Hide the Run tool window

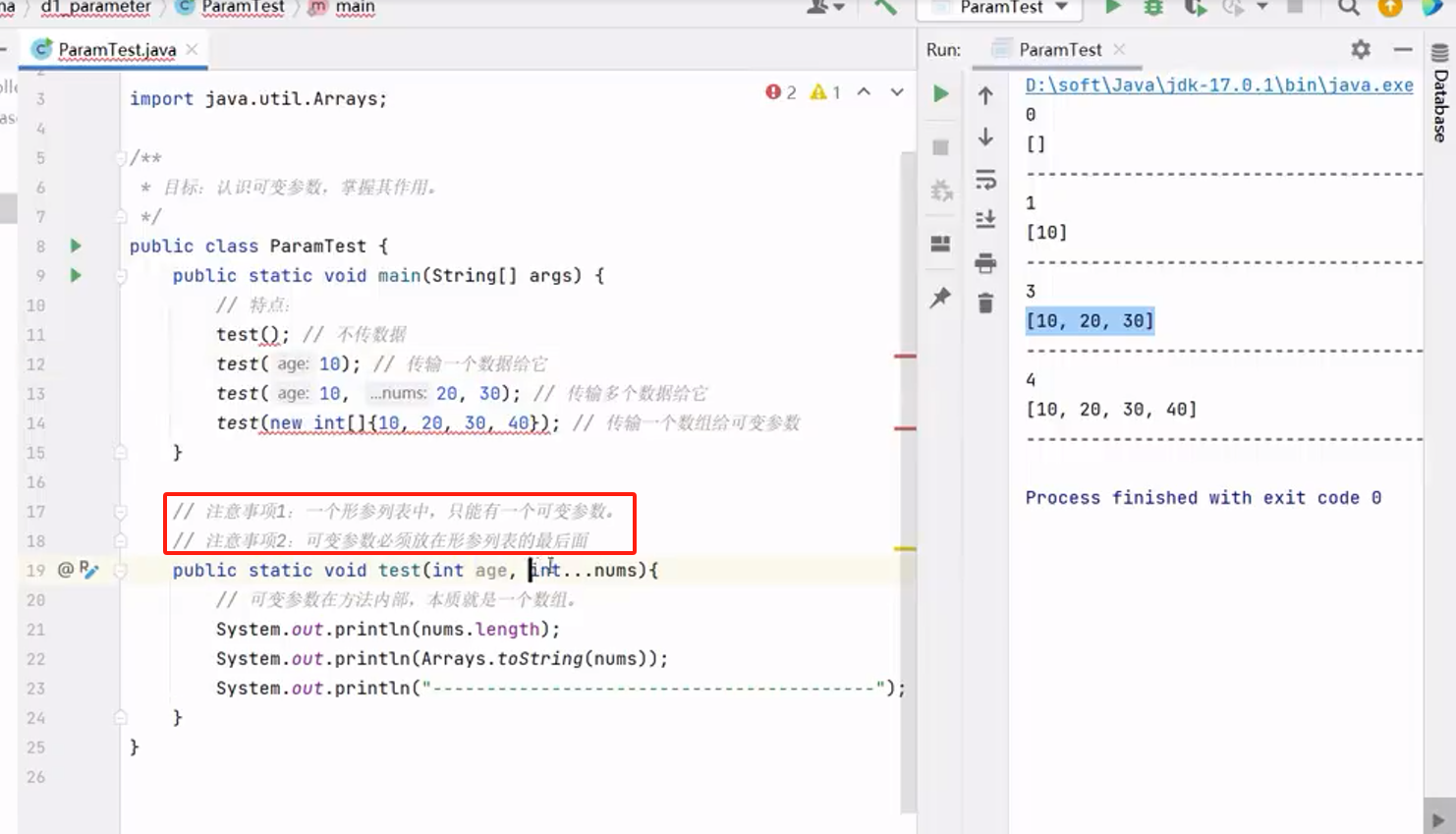coord(1403,49)
